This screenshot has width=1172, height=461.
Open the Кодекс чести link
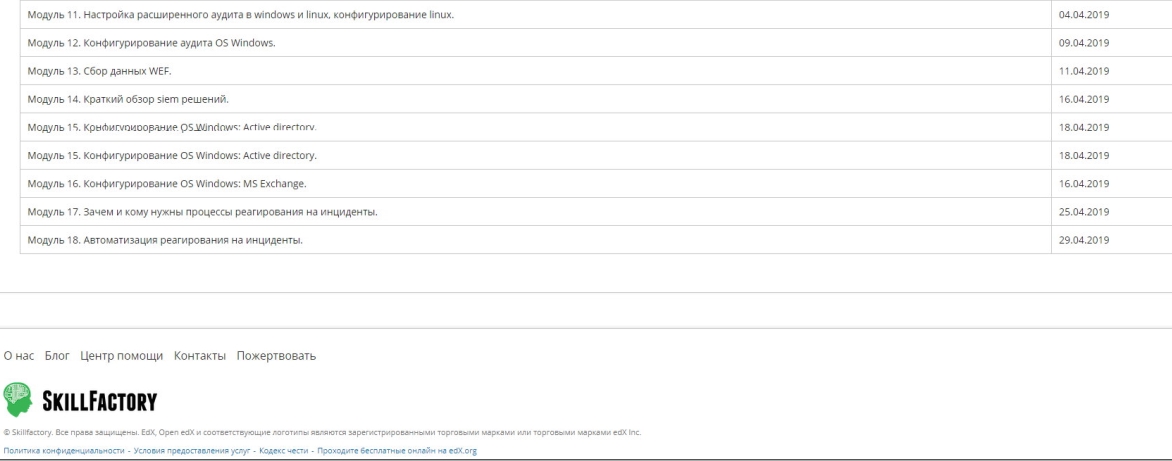coord(283,451)
